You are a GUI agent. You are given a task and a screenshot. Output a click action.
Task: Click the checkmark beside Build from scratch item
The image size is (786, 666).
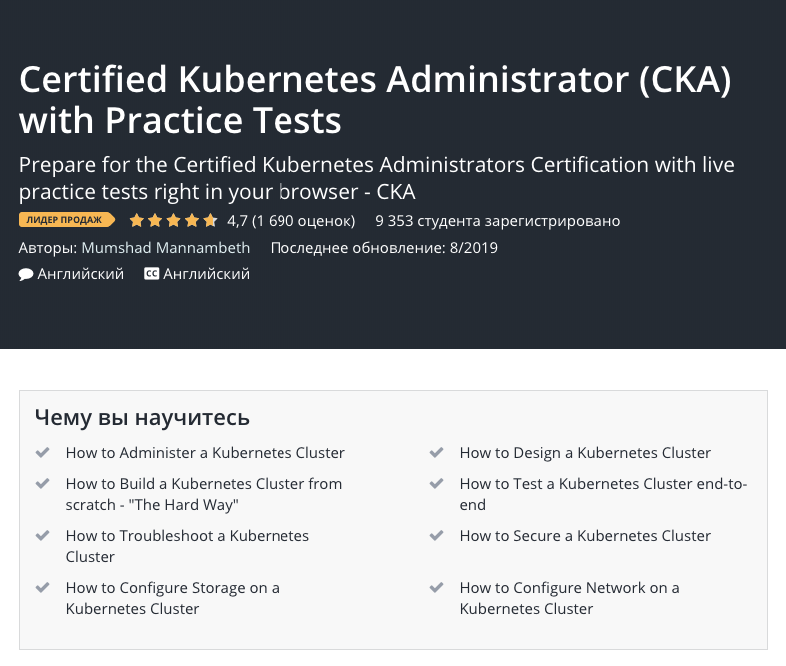tap(43, 484)
